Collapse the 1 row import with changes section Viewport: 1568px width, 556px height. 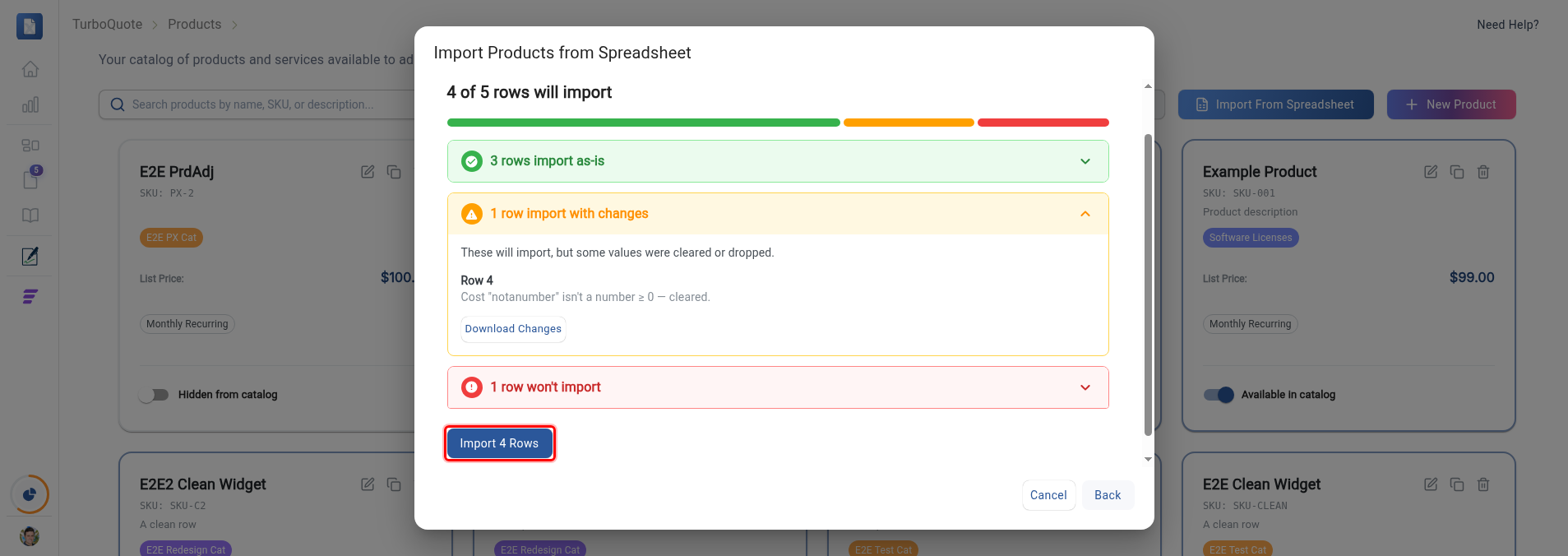pos(778,214)
